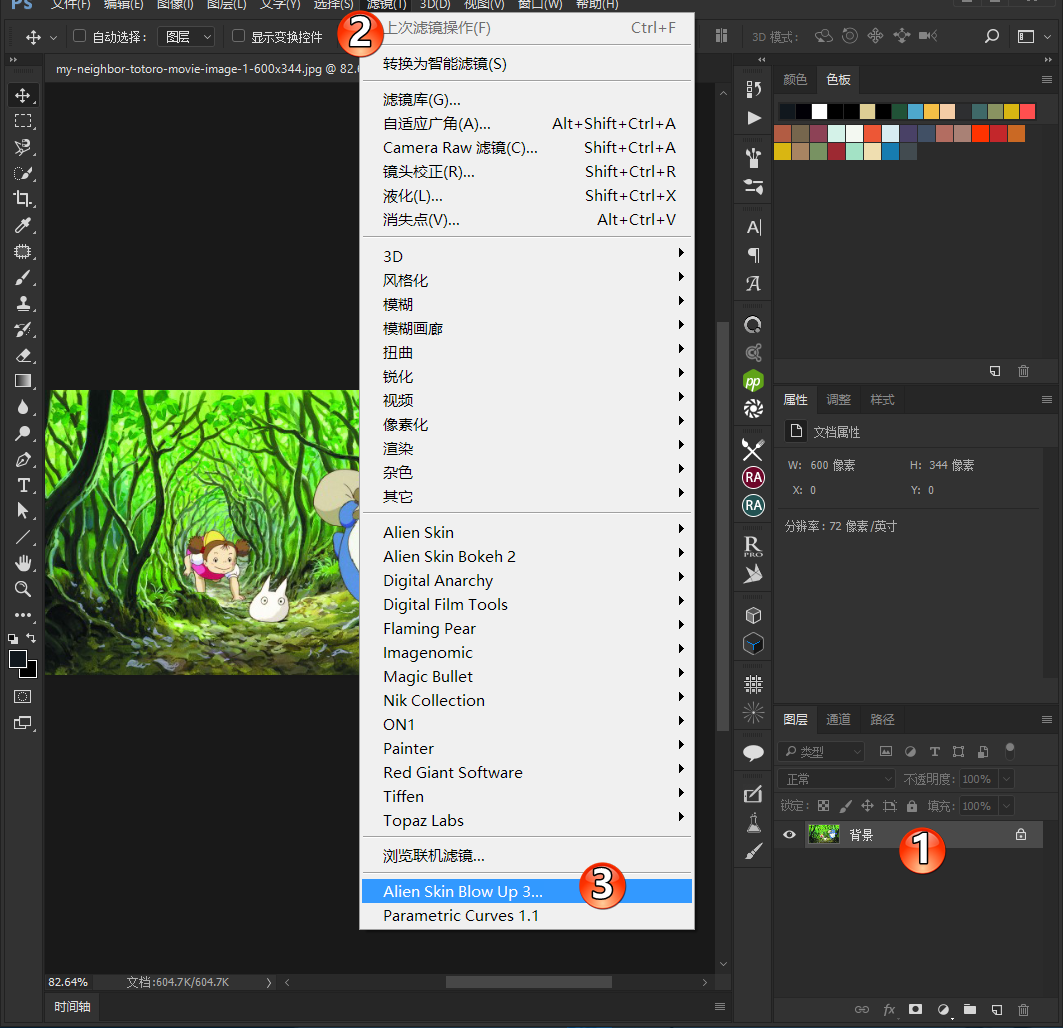1063x1028 pixels.
Task: Select the Clone Stamp tool
Action: click(x=22, y=303)
